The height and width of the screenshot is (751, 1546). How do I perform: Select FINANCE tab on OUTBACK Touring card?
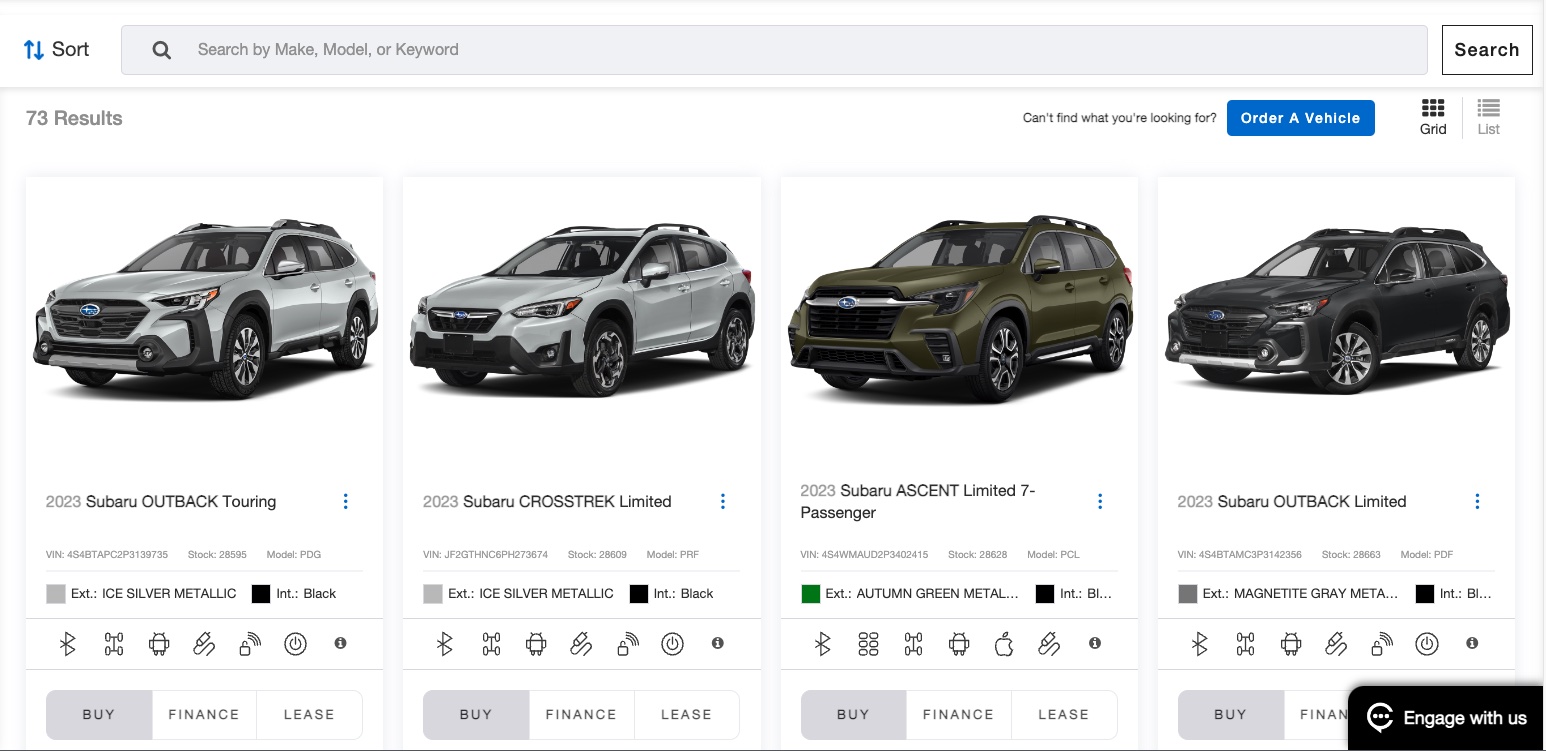click(x=204, y=714)
